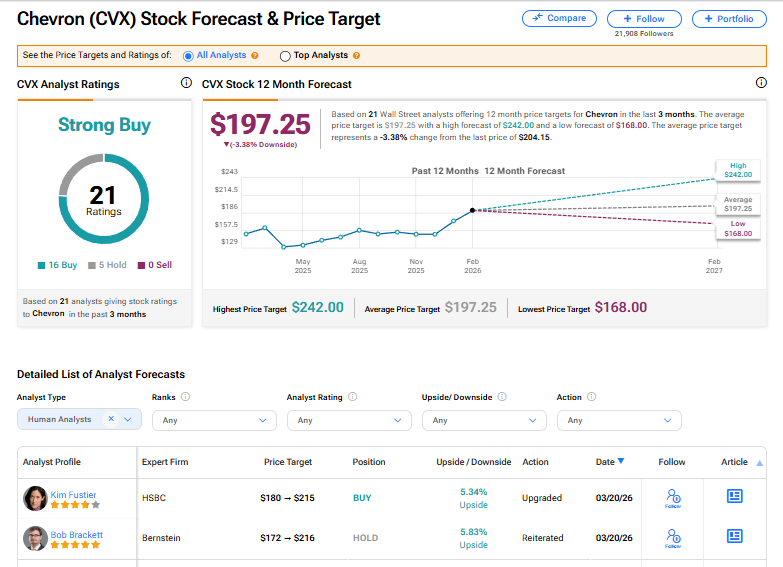Viewport: 783px width, 567px height.
Task: Open Kim Fustier's article icon
Action: 734,496
